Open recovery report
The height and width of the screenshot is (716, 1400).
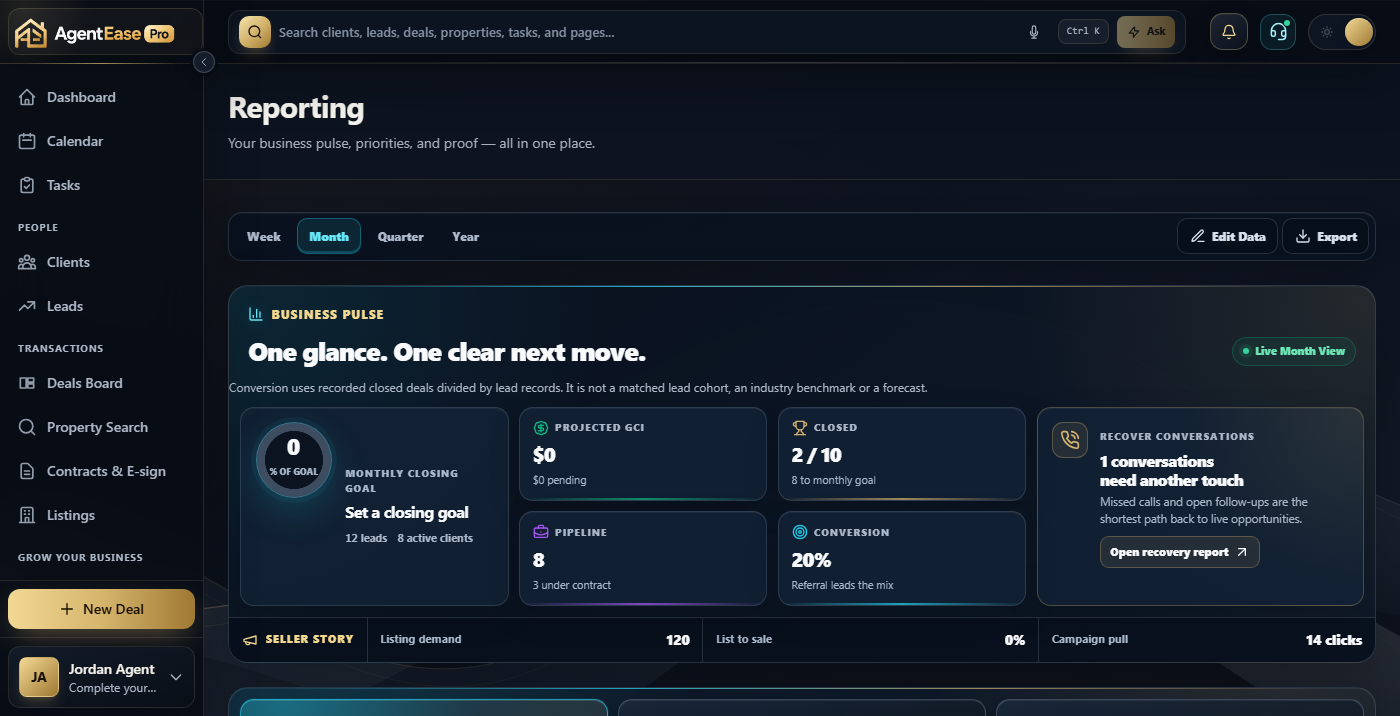(x=1180, y=552)
